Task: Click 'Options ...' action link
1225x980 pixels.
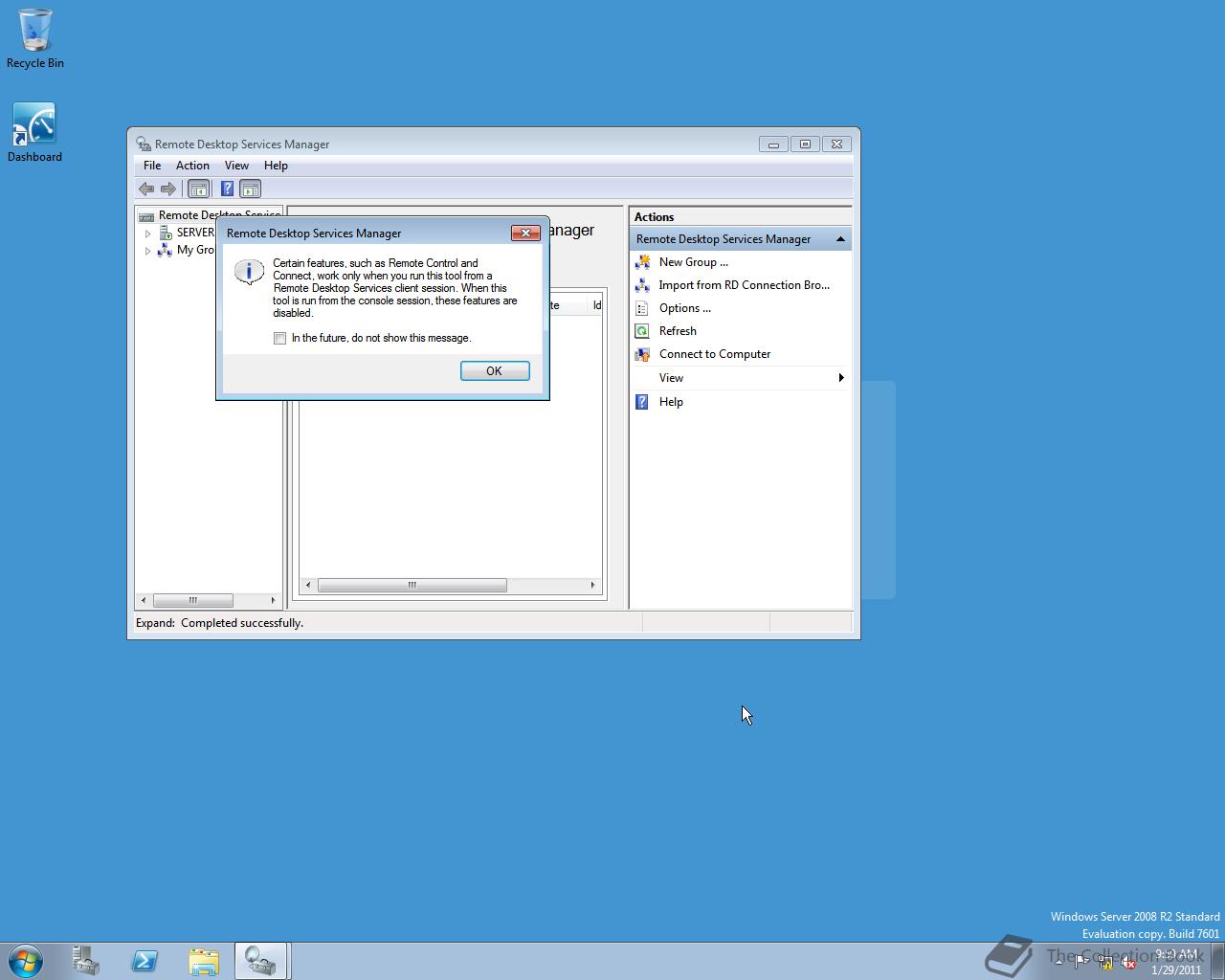Action: tap(684, 308)
